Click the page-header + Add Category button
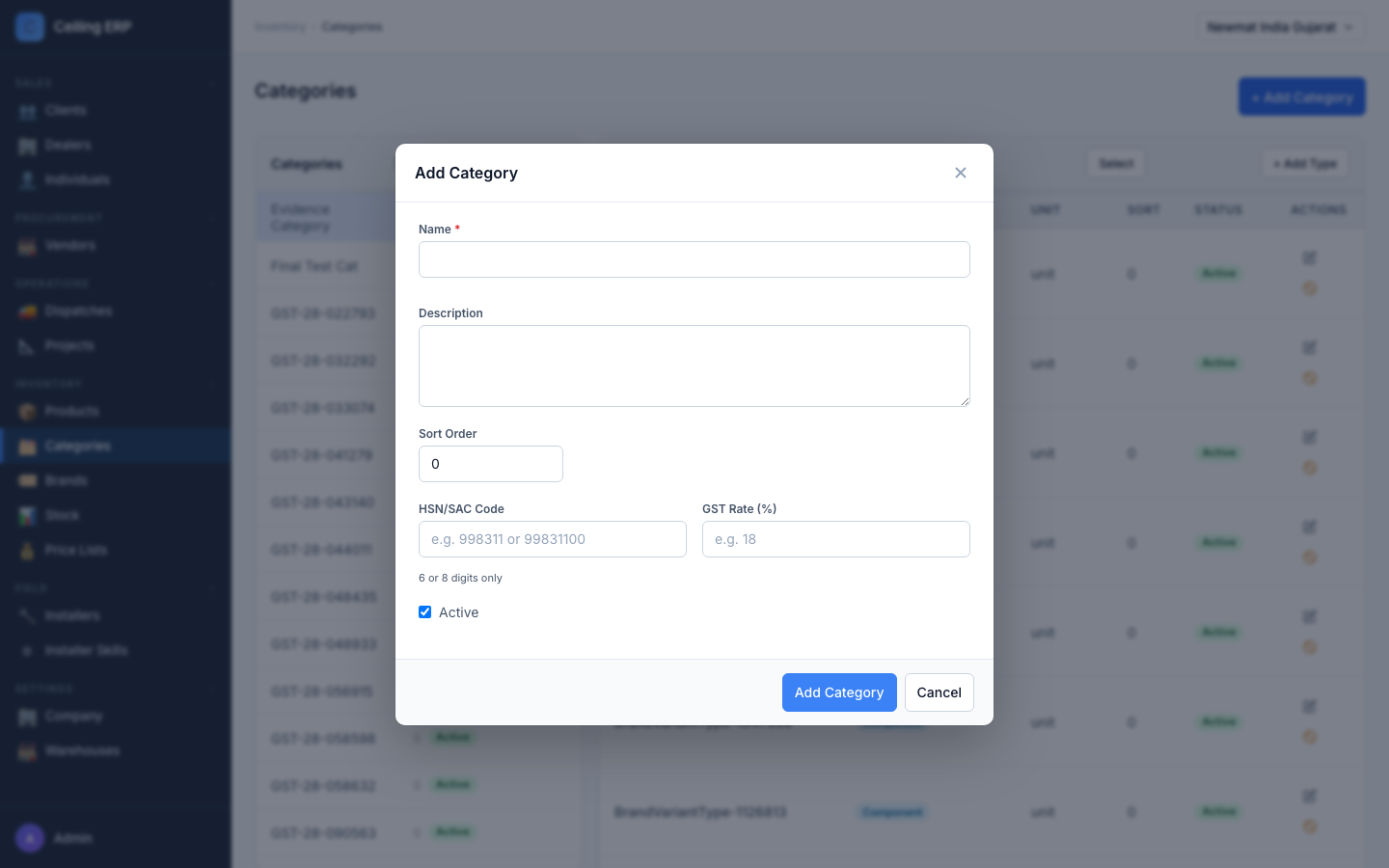 1302,97
